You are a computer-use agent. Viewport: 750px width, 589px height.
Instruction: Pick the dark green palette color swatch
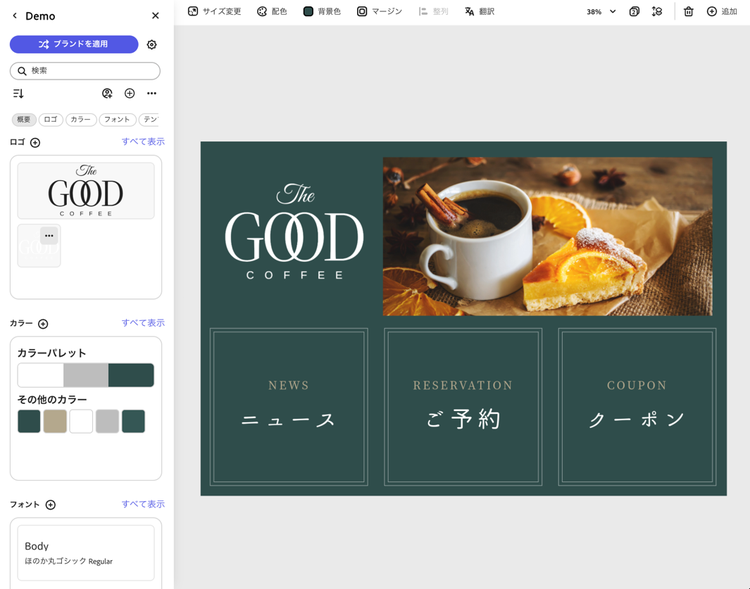point(131,375)
